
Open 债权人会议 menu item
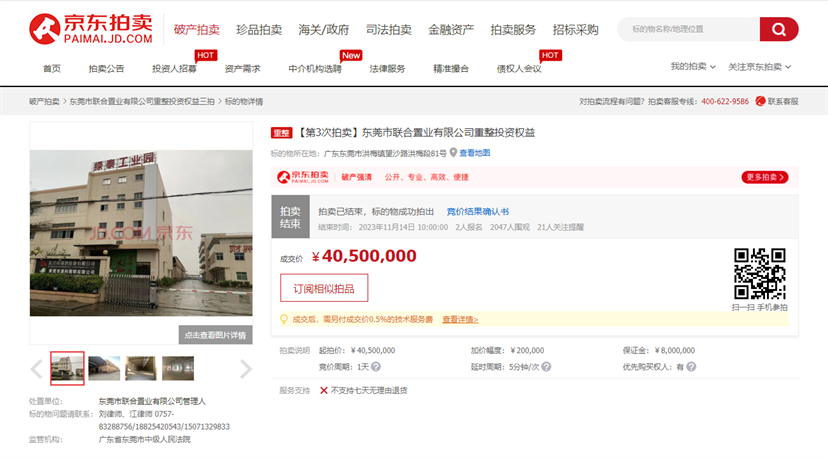click(519, 69)
